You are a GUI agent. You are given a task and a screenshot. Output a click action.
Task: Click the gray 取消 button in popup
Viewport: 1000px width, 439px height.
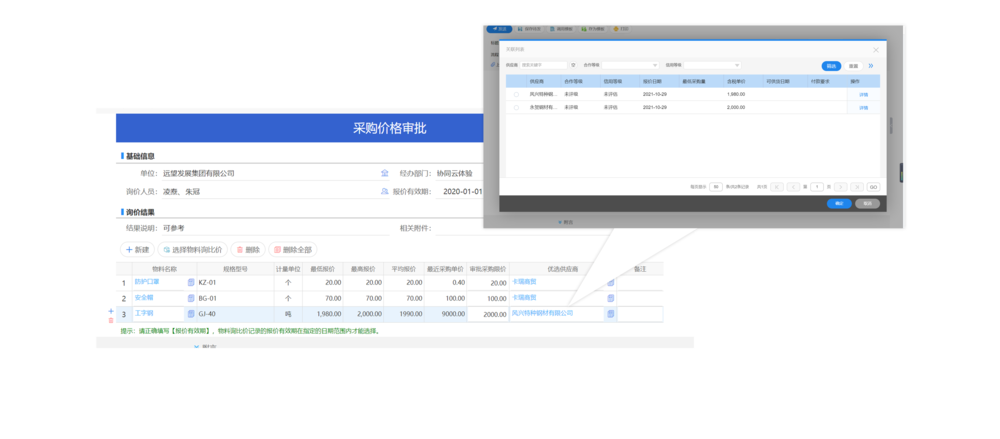tap(867, 204)
